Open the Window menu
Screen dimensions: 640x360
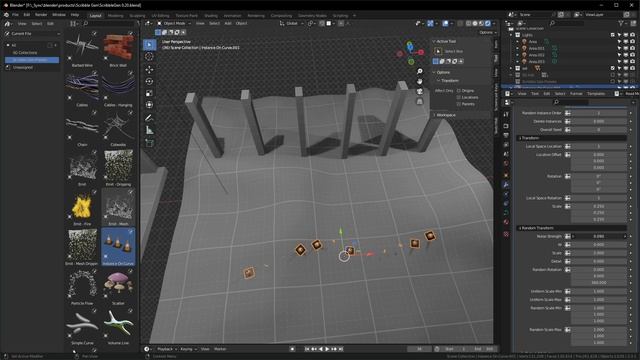(x=59, y=15)
